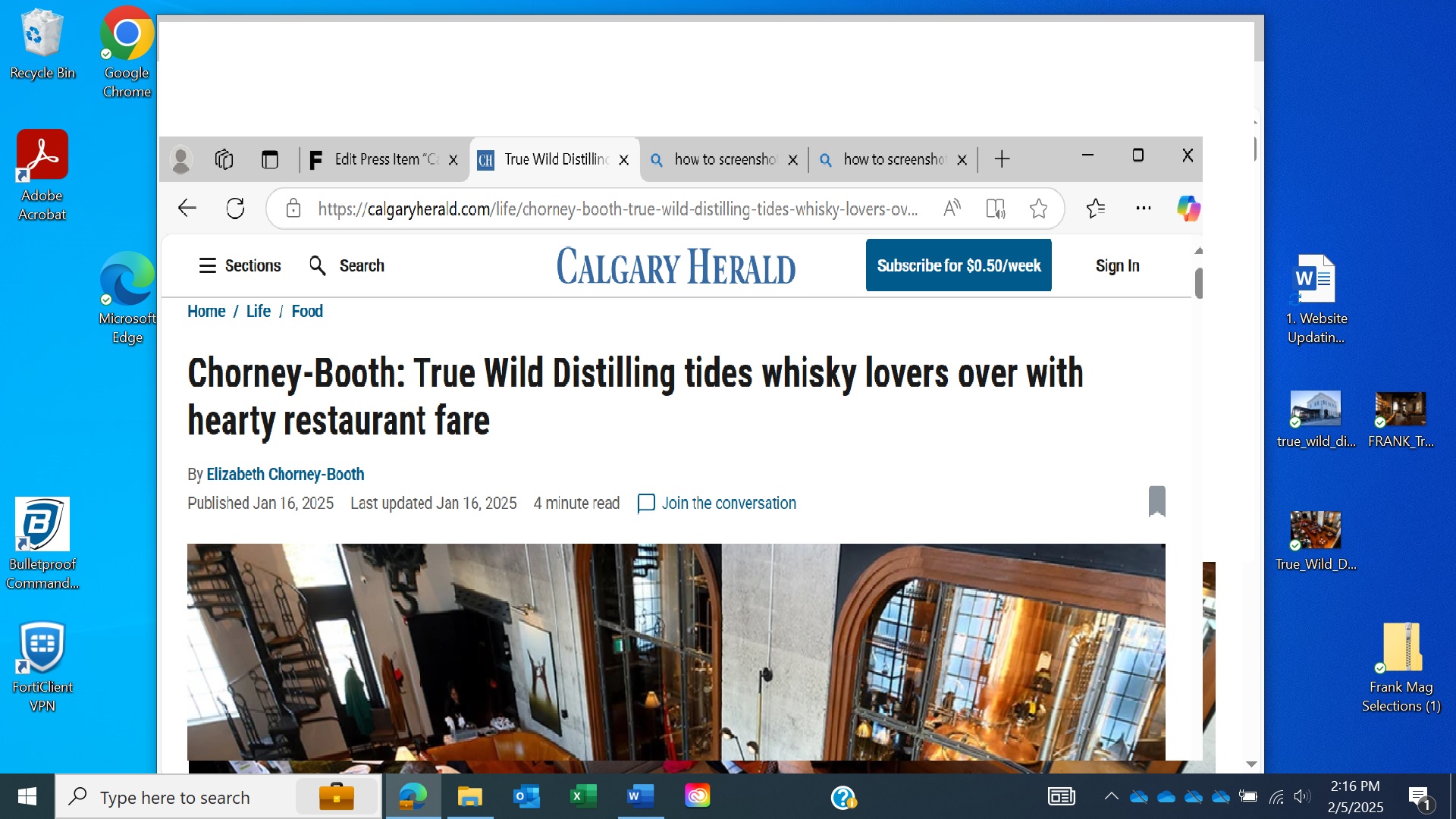The image size is (1456, 819).
Task: Open Microsoft Edge desktop shortcut
Action: (127, 298)
